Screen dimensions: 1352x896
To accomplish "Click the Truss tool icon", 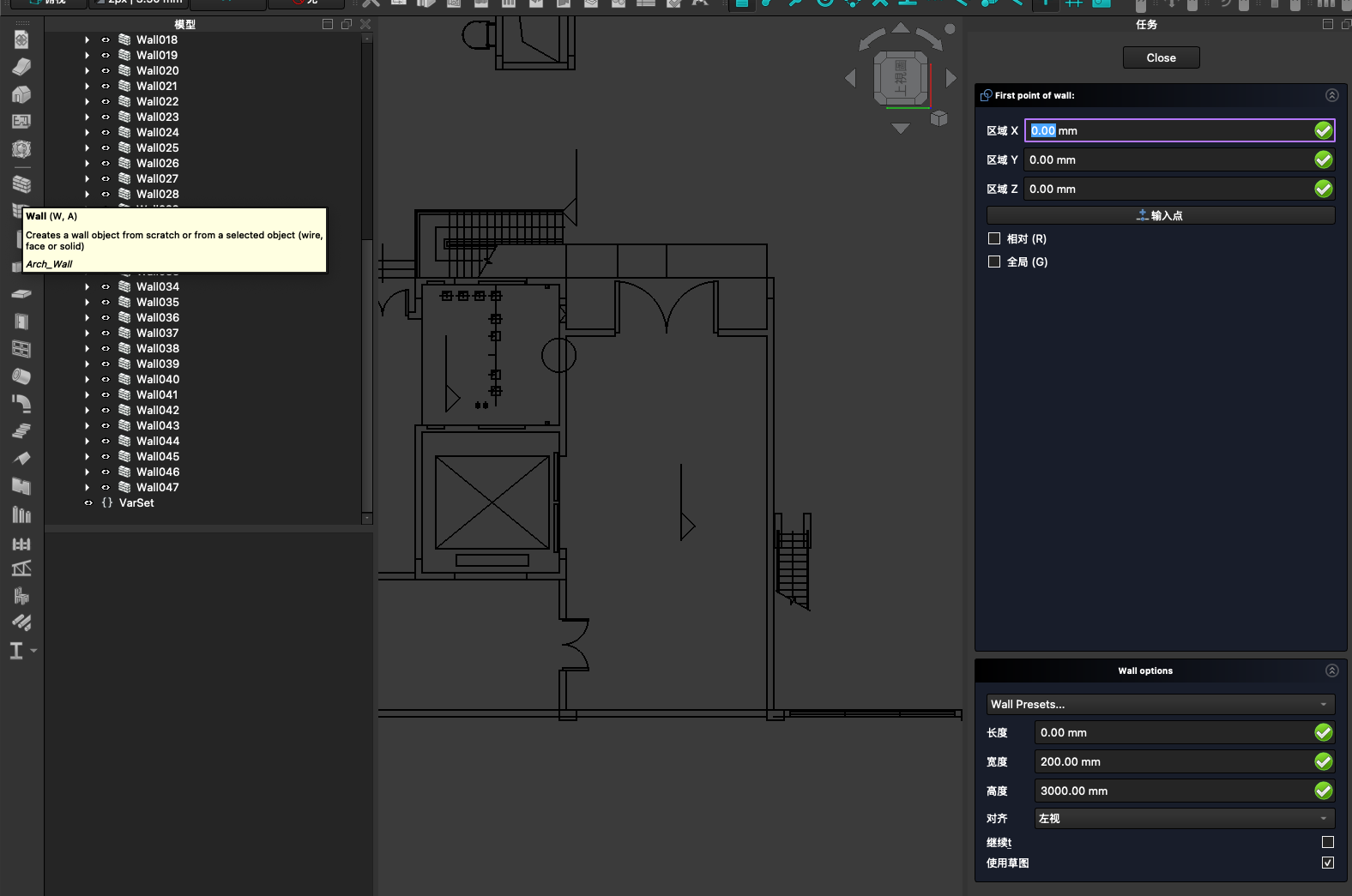I will (x=21, y=568).
